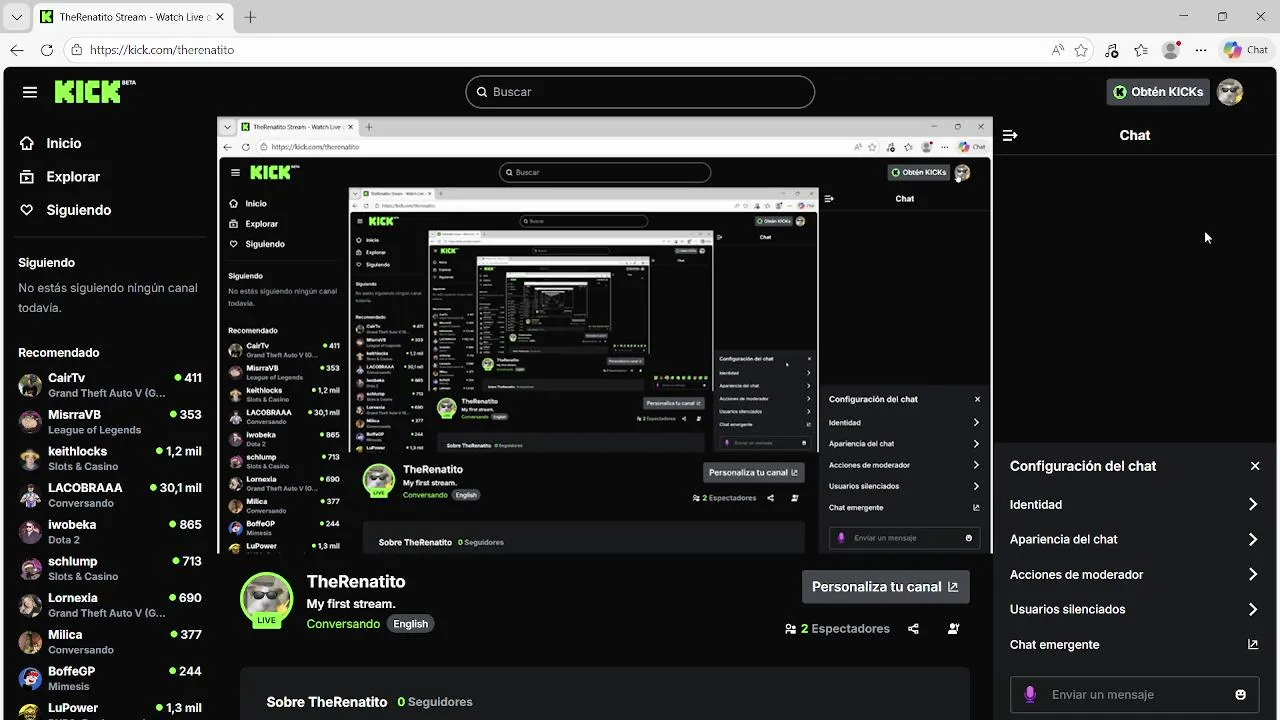Open Explorar from the sidebar
This screenshot has height=720, width=1280.
(x=73, y=176)
